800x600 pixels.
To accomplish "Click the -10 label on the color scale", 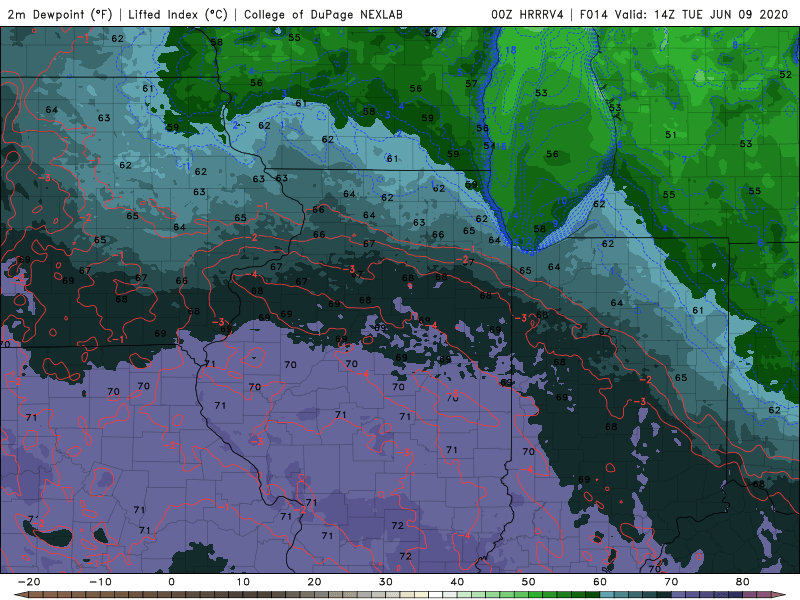I will point(100,582).
